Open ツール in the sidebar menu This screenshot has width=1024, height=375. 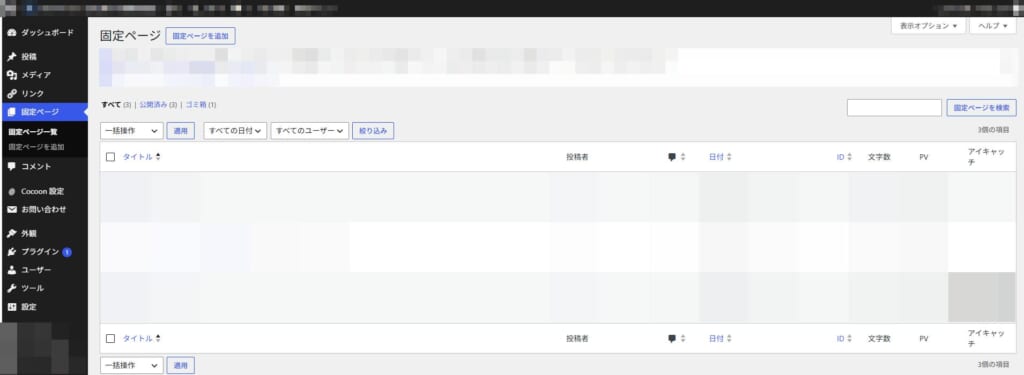[33, 288]
